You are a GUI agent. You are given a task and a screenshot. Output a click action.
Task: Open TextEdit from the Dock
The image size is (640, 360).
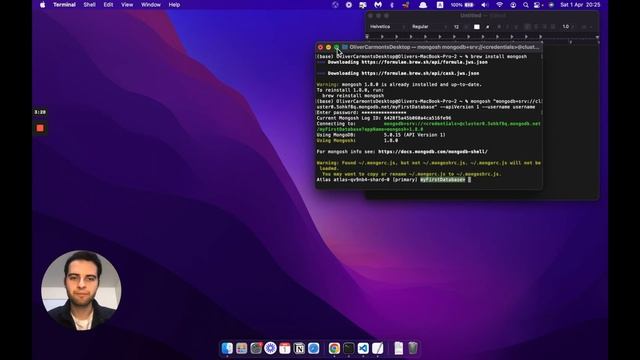click(x=378, y=348)
